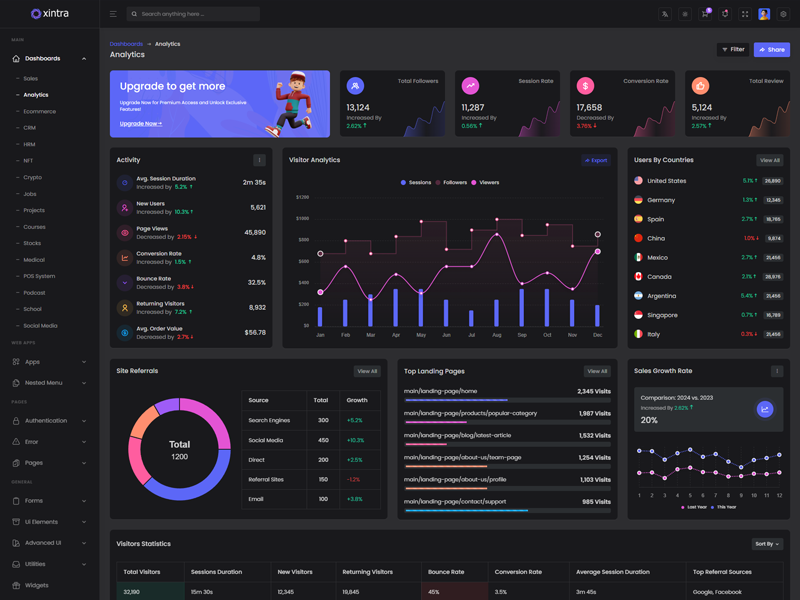800x600 pixels.
Task: Open the shopping cart icon
Action: click(x=705, y=14)
